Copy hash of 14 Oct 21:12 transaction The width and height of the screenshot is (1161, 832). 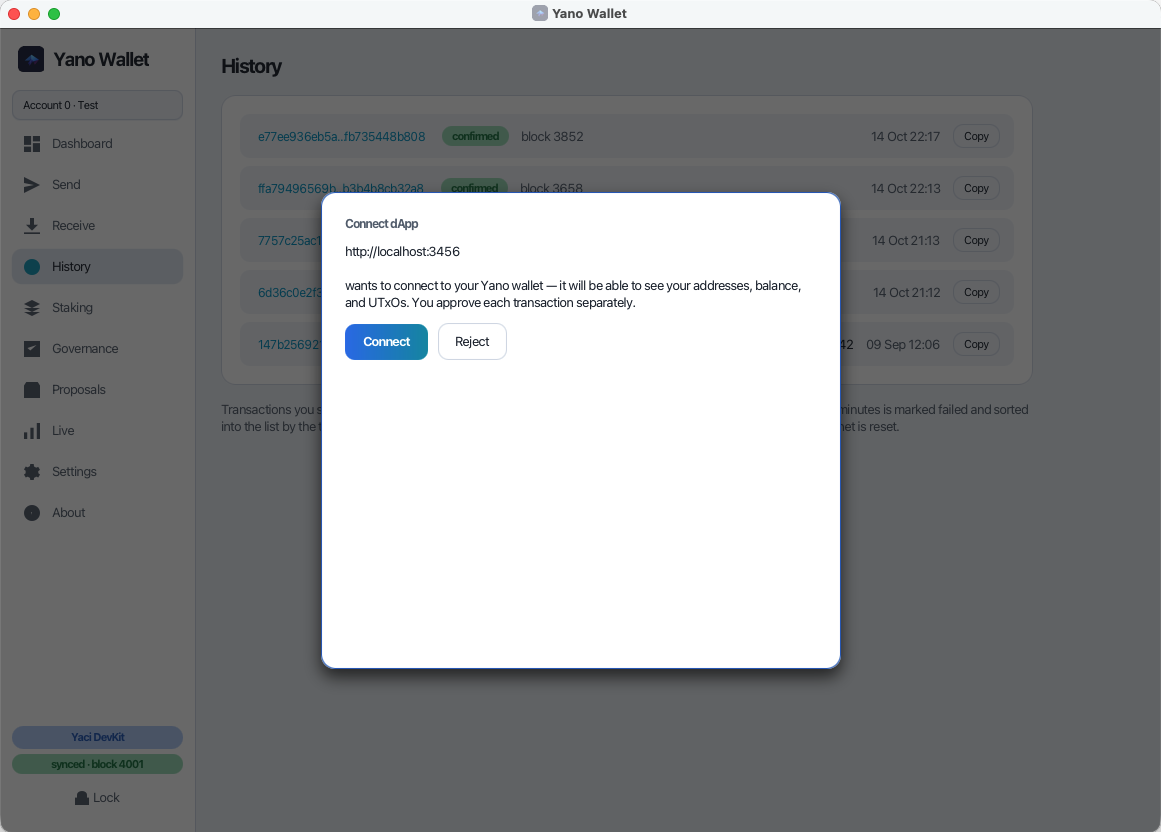[x=976, y=292]
